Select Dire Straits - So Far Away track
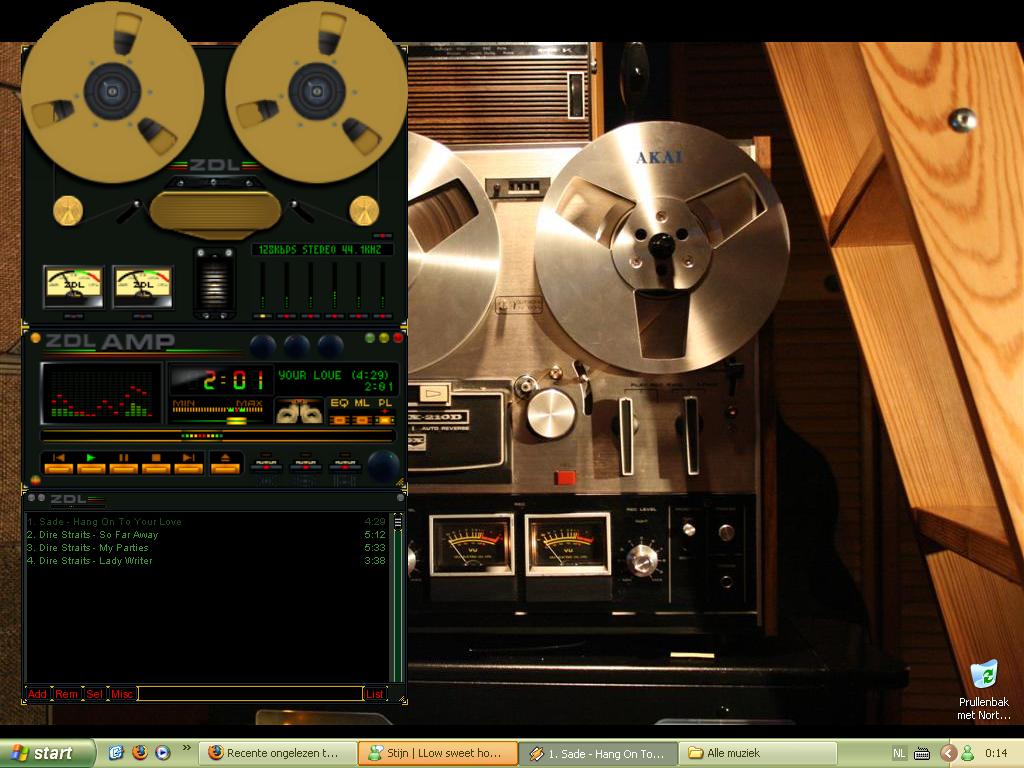 coord(98,535)
